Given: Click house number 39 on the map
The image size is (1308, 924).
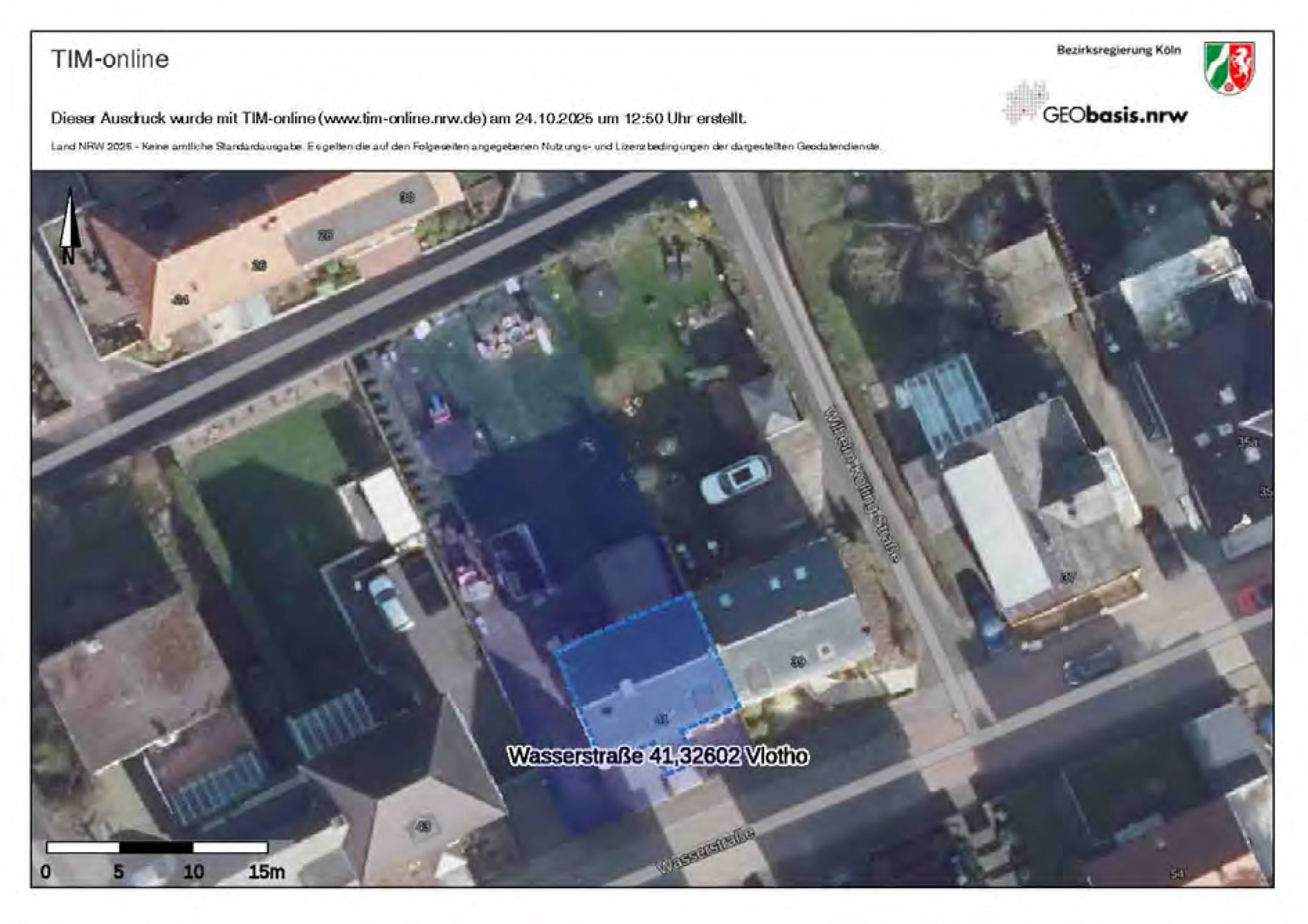Looking at the screenshot, I should [798, 662].
